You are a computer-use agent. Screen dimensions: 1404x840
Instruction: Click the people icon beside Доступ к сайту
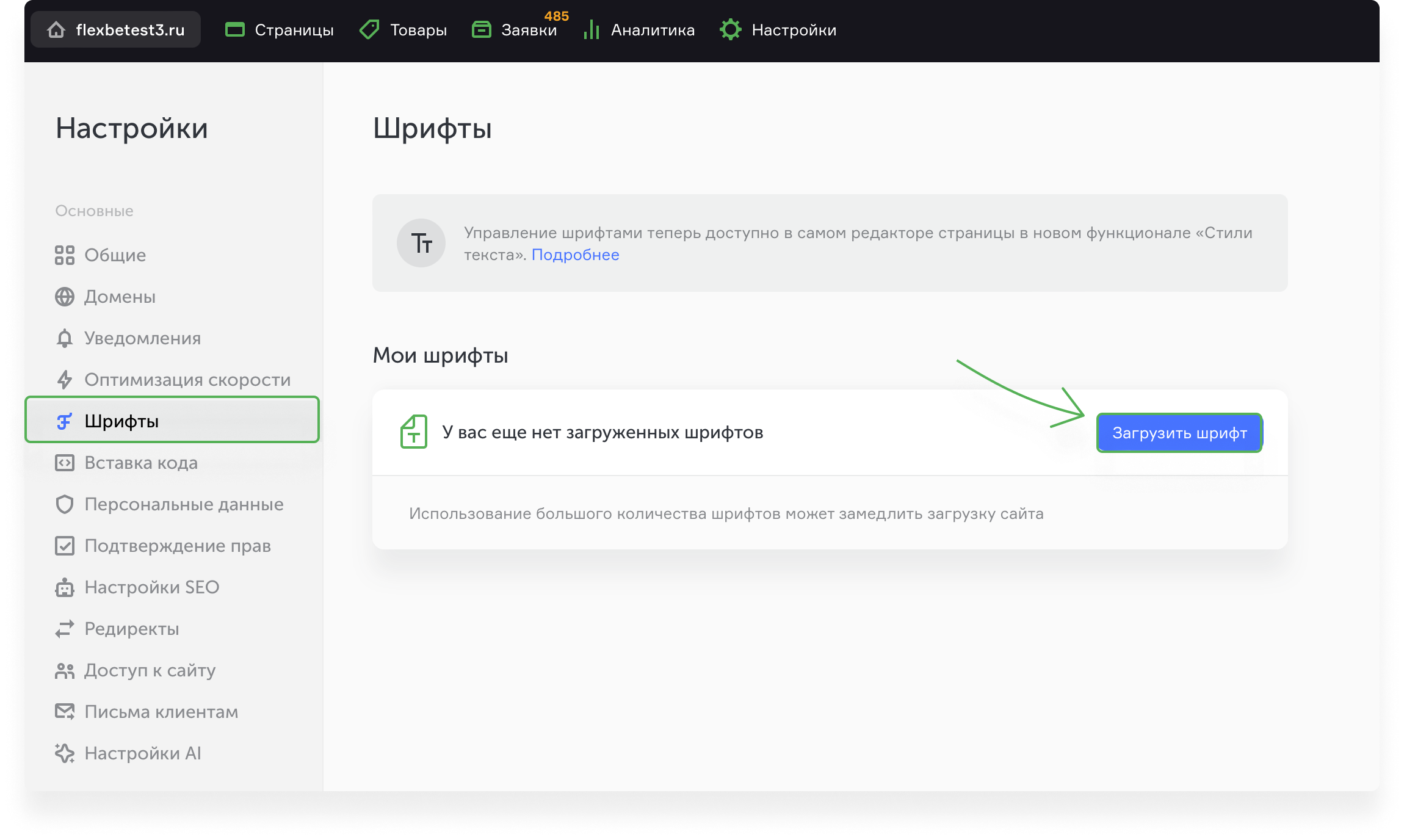65,670
